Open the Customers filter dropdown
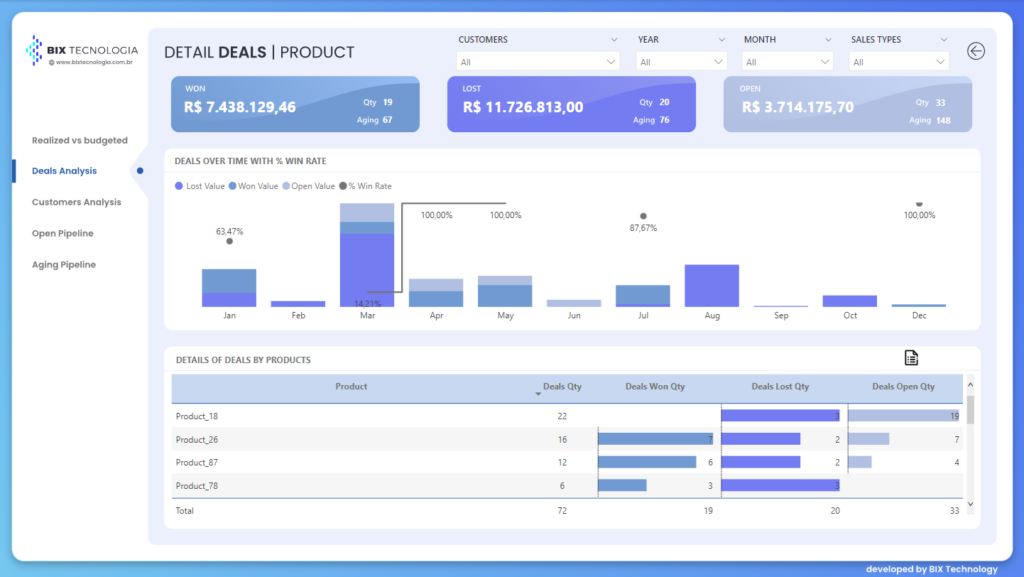 tap(538, 62)
